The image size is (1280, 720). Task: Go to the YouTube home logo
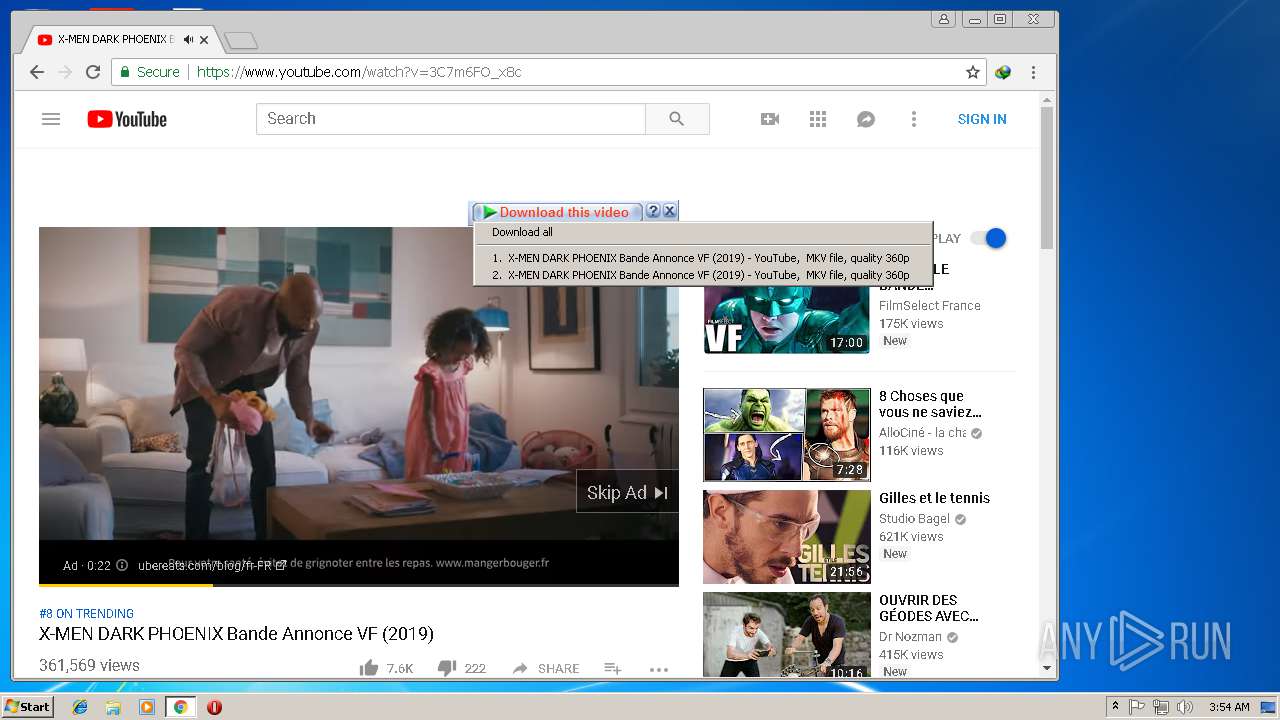(x=127, y=119)
